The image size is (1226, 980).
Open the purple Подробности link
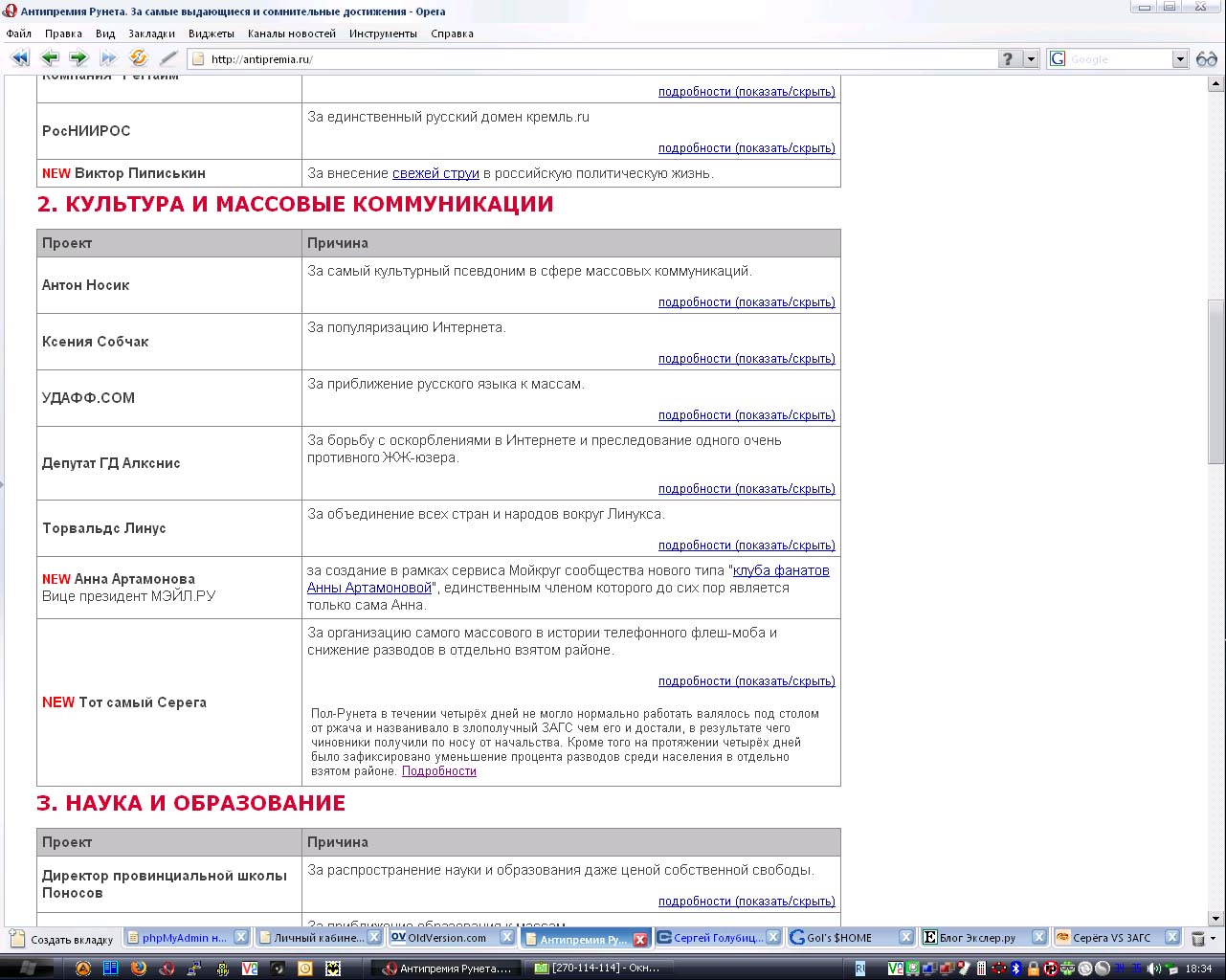point(439,771)
